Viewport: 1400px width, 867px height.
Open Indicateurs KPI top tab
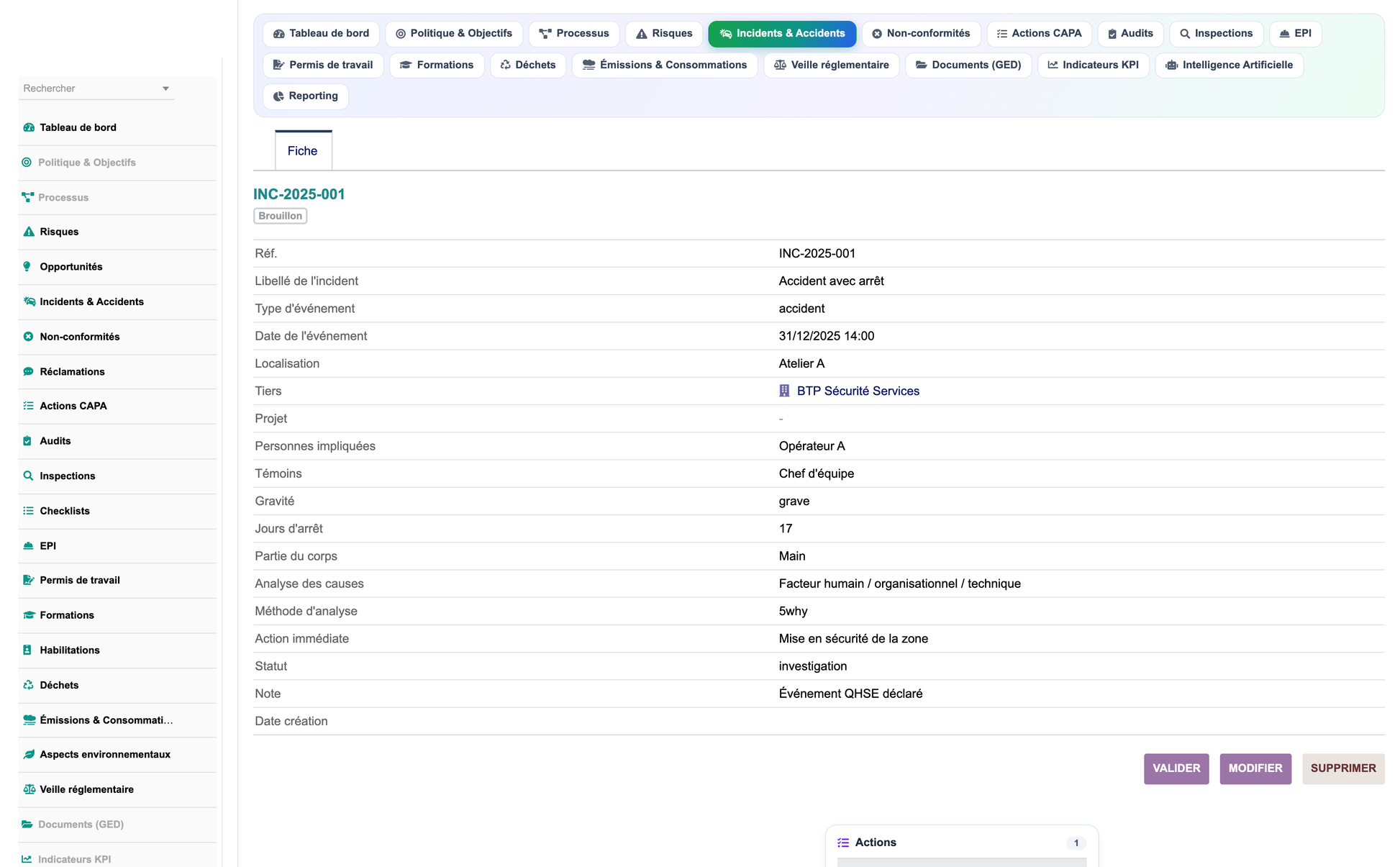point(1094,65)
